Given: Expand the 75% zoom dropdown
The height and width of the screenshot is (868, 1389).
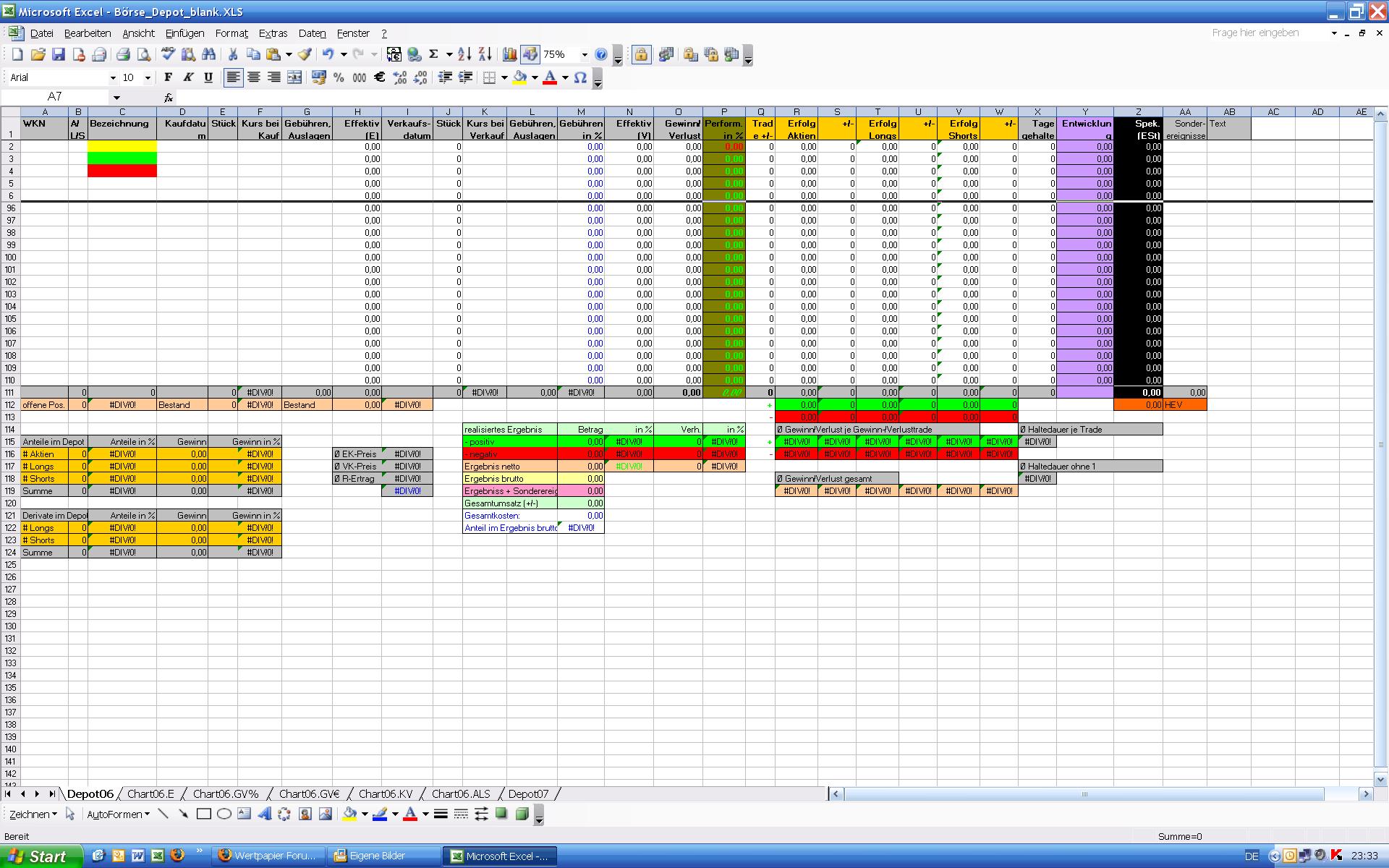Looking at the screenshot, I should pyautogui.click(x=585, y=54).
